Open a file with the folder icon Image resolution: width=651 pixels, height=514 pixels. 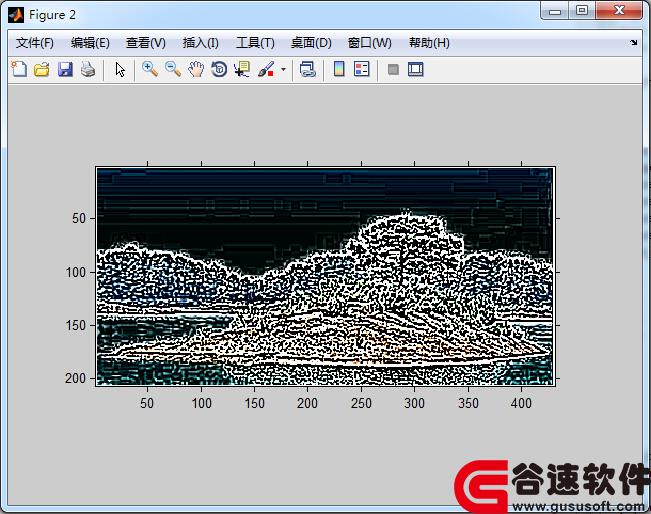(42, 69)
